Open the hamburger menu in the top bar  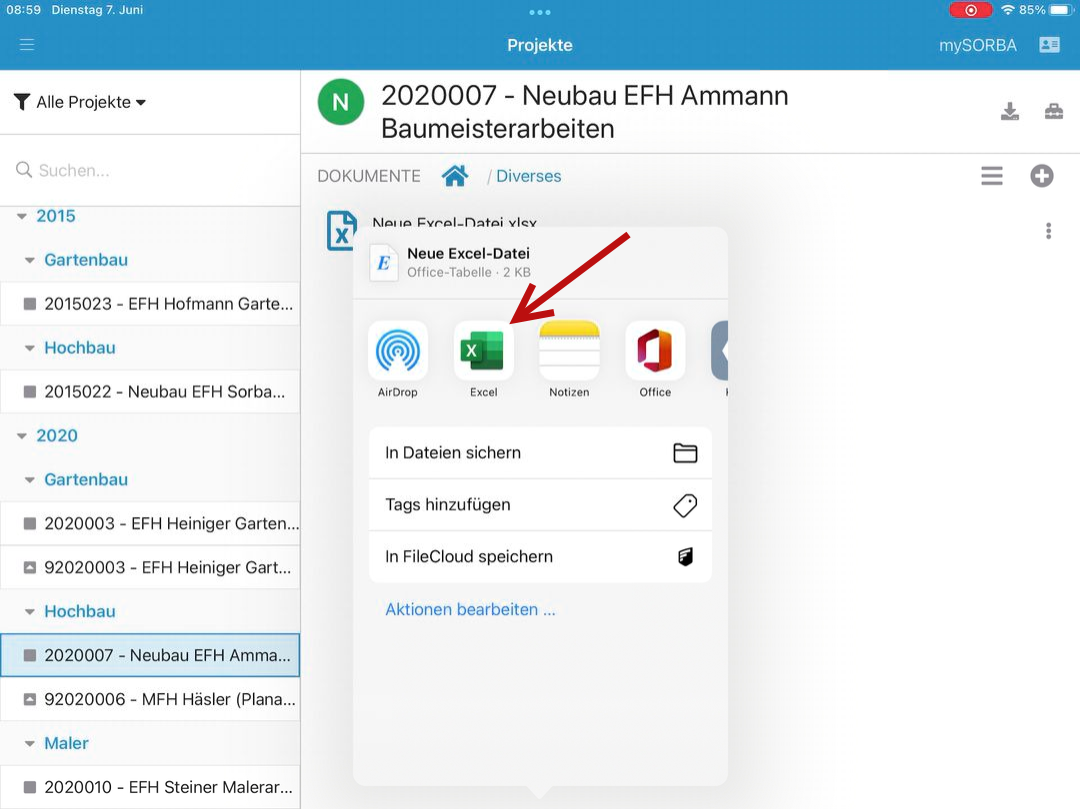tap(27, 45)
